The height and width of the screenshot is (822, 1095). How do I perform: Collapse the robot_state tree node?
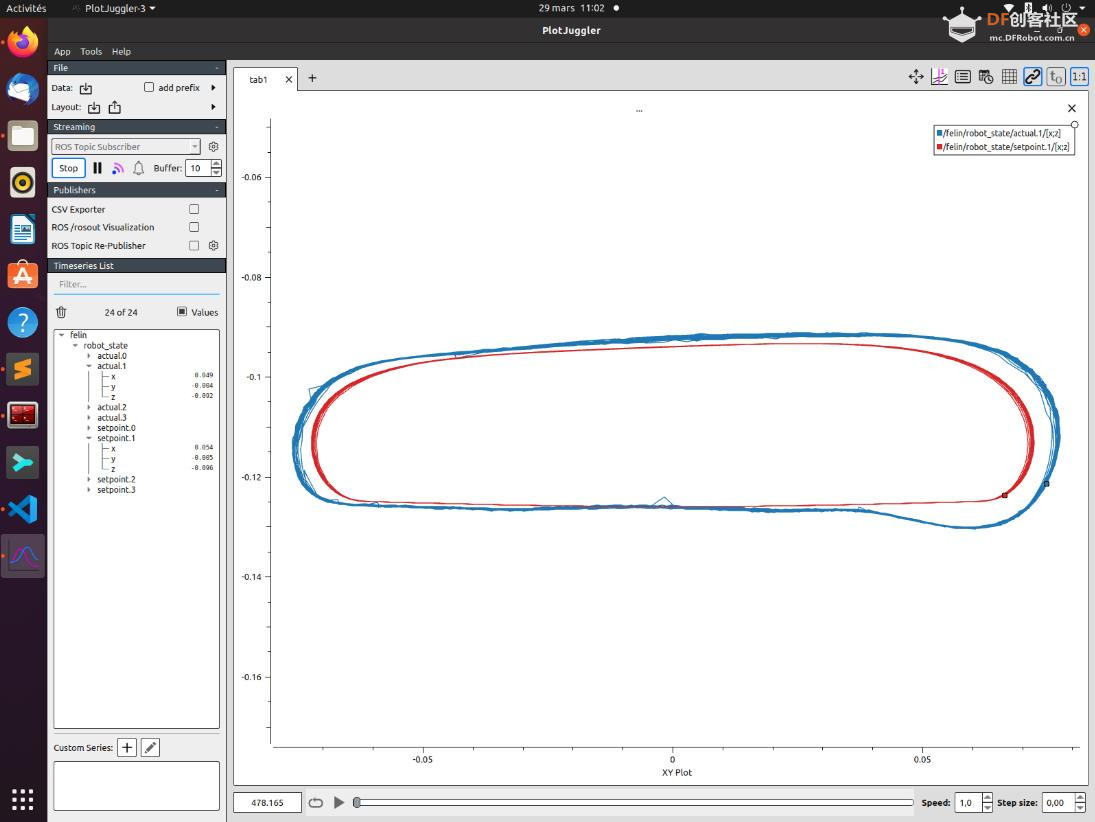pos(75,345)
